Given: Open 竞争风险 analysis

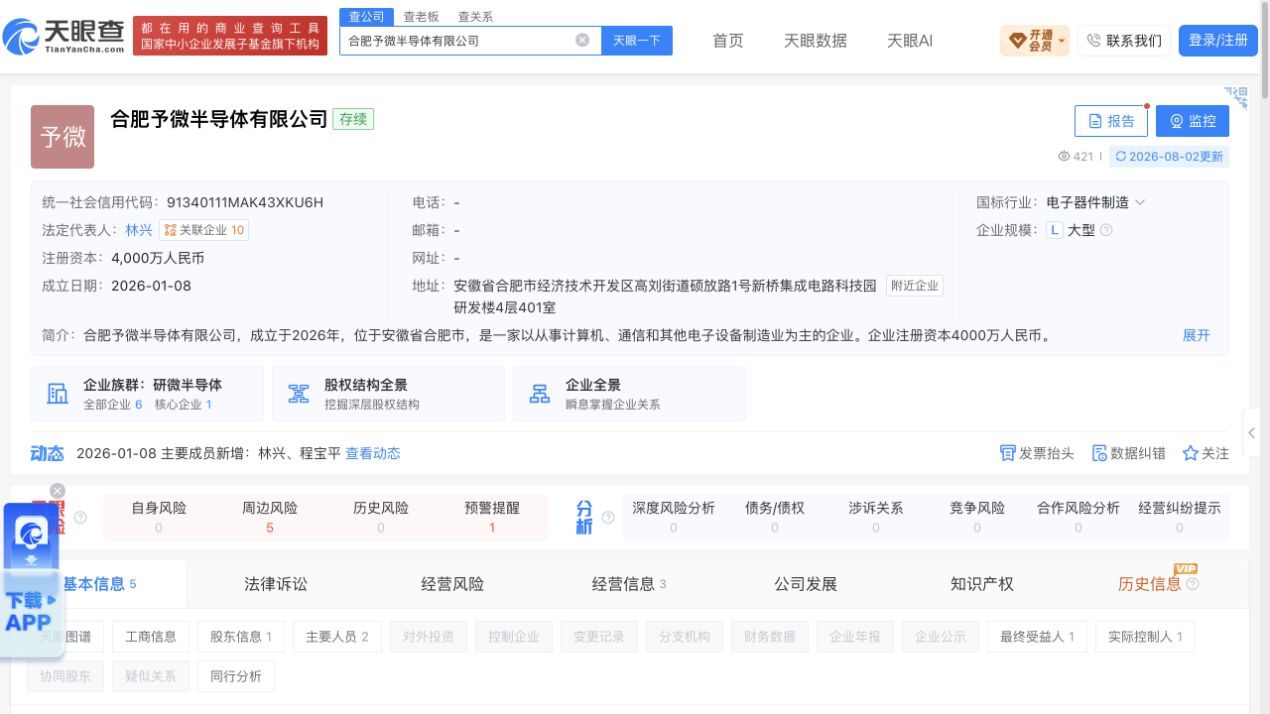Looking at the screenshot, I should tap(977, 516).
